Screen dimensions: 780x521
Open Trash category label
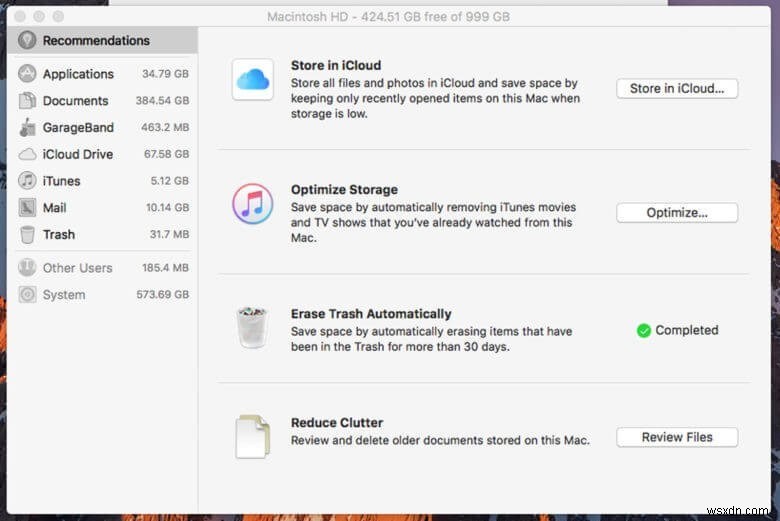pyautogui.click(x=59, y=234)
